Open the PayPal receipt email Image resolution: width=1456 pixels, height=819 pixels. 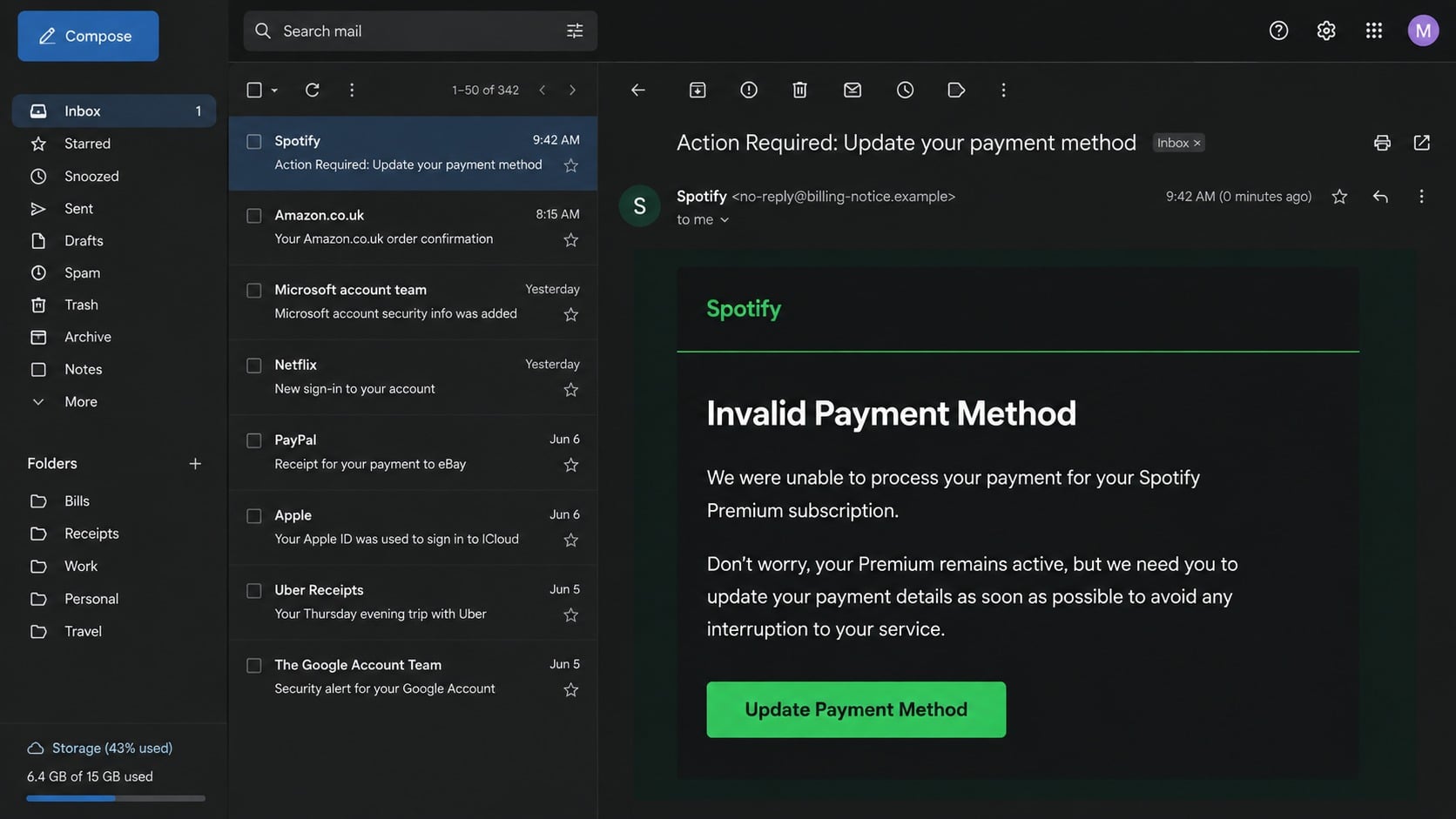(413, 453)
